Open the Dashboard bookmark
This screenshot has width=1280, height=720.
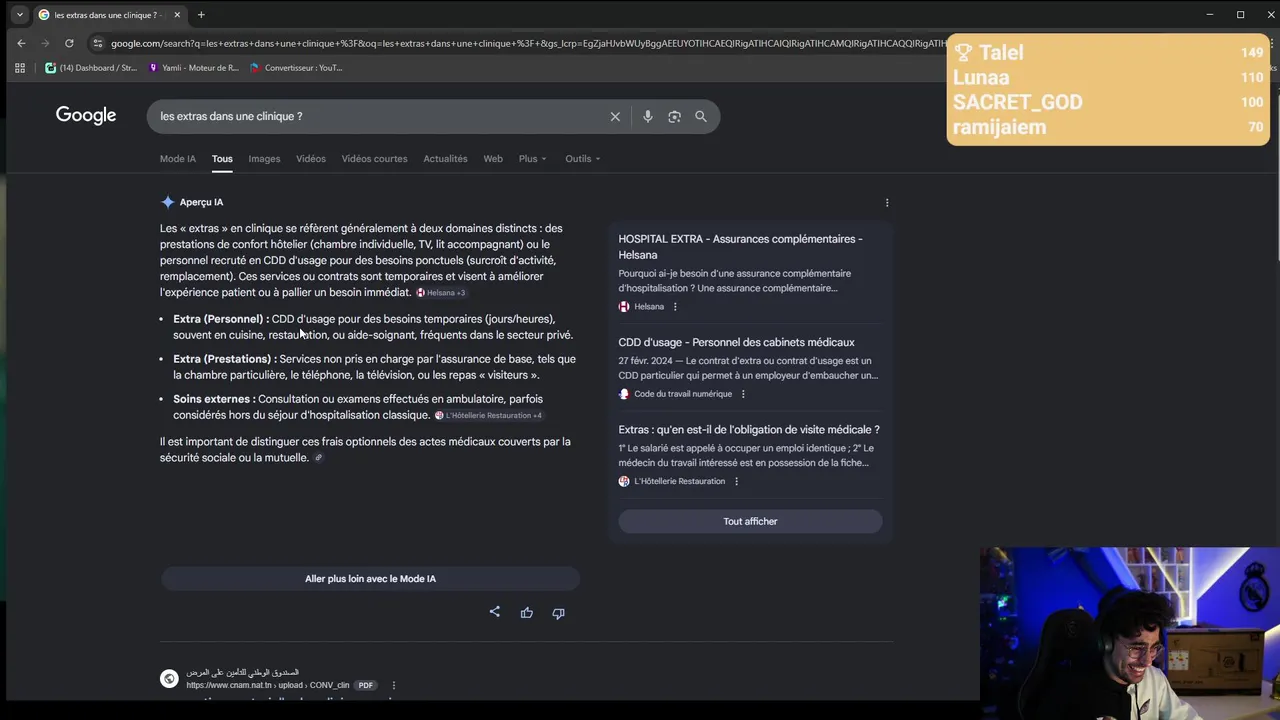(x=91, y=68)
